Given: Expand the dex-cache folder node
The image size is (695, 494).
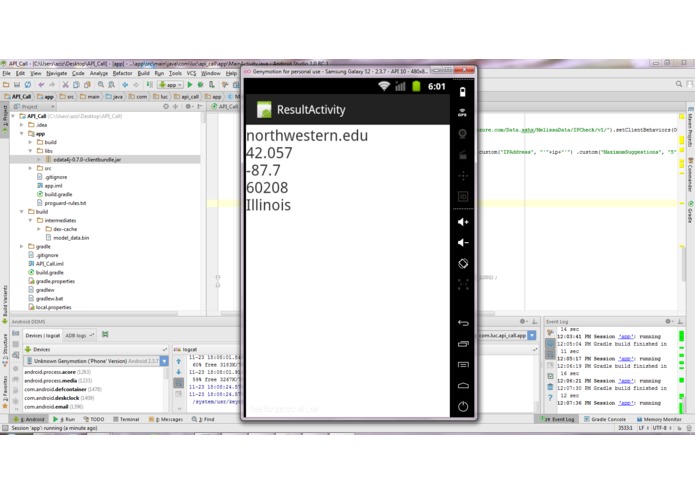Looking at the screenshot, I should click(39, 229).
